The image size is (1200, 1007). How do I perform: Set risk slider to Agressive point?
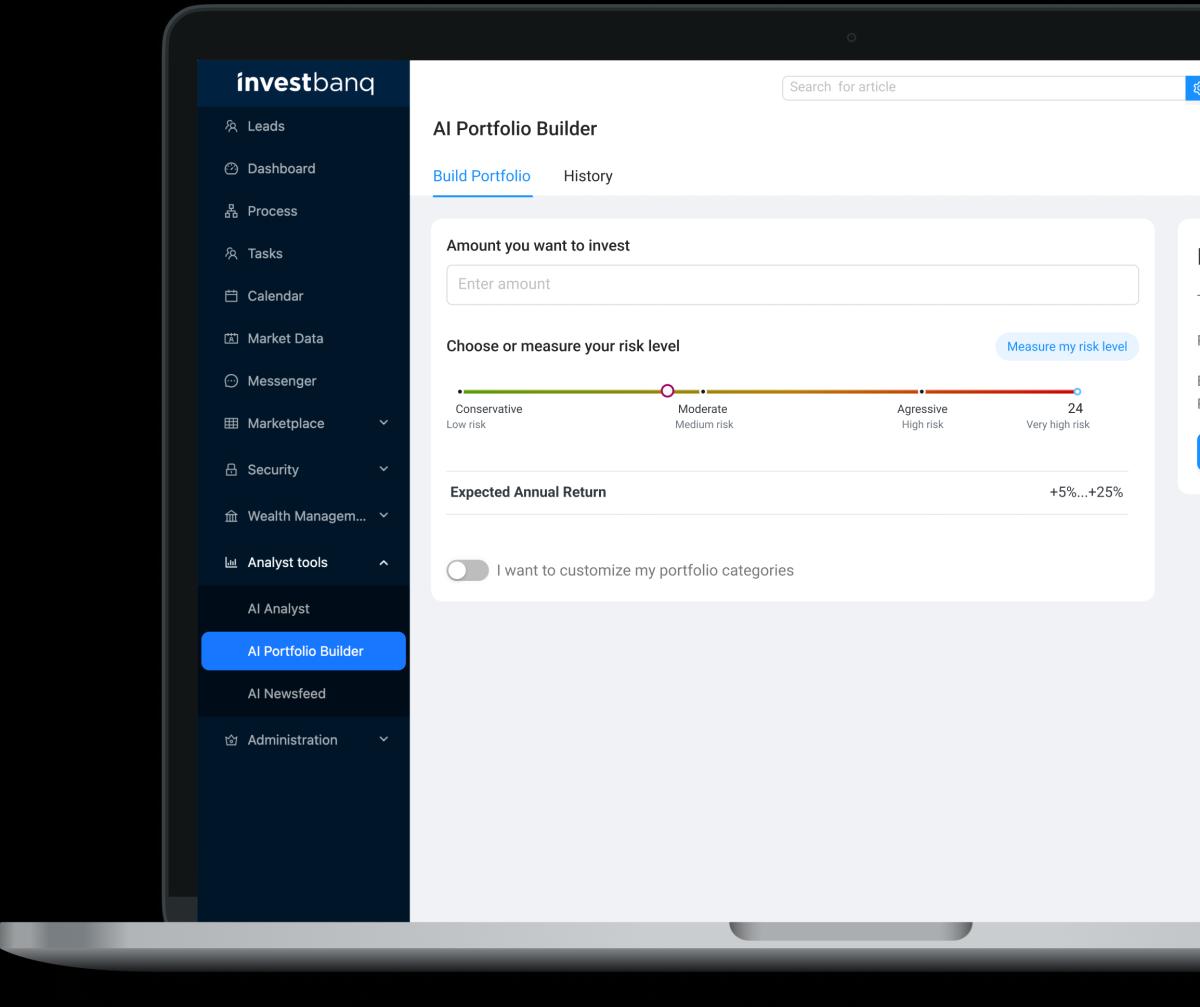922,392
